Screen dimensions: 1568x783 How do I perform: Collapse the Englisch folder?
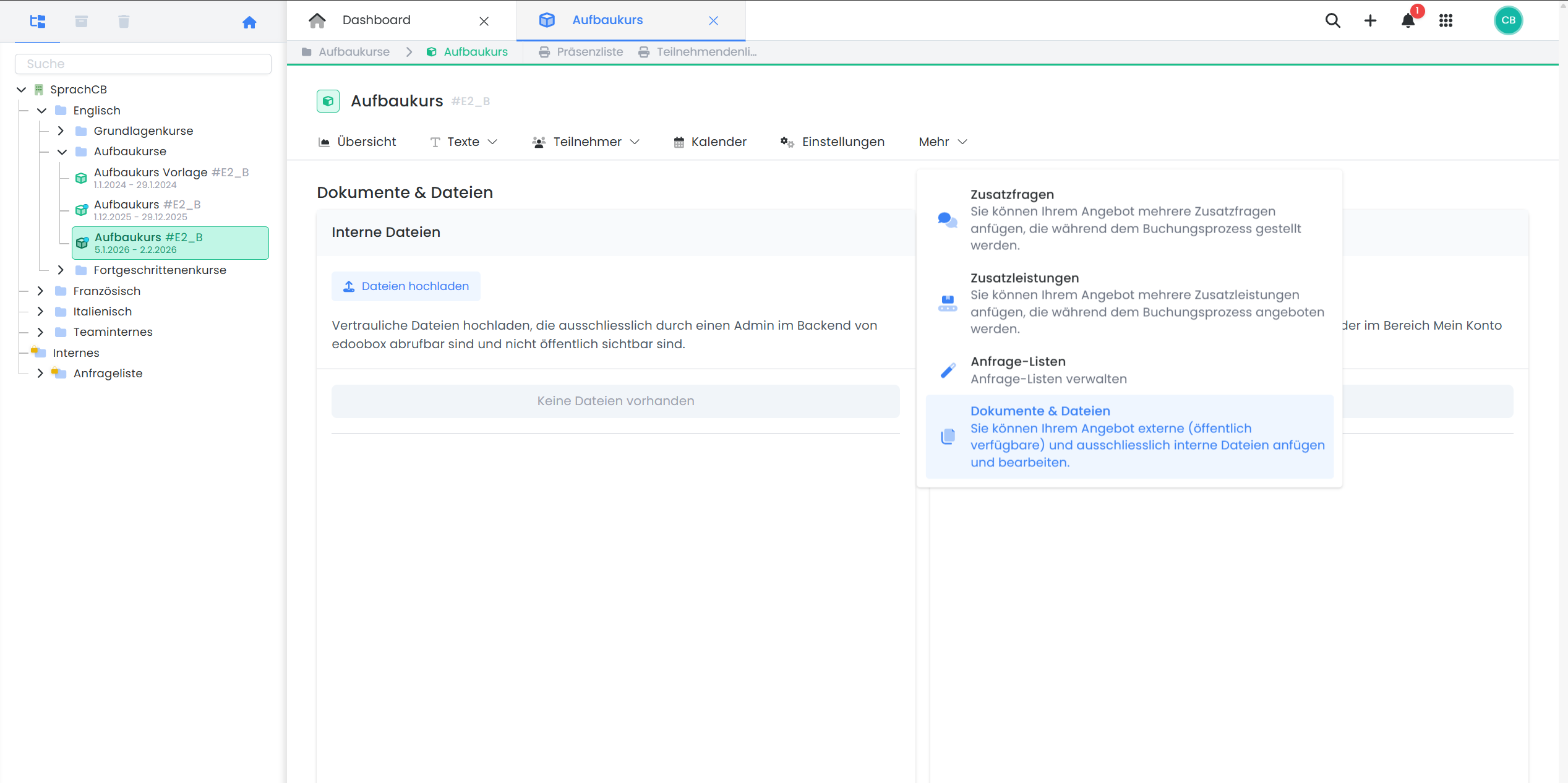42,110
